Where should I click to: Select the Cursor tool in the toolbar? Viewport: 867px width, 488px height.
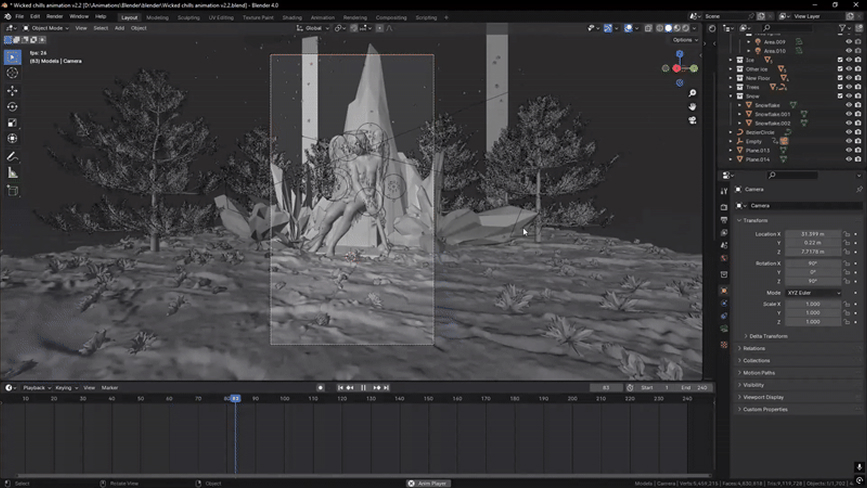[12, 73]
